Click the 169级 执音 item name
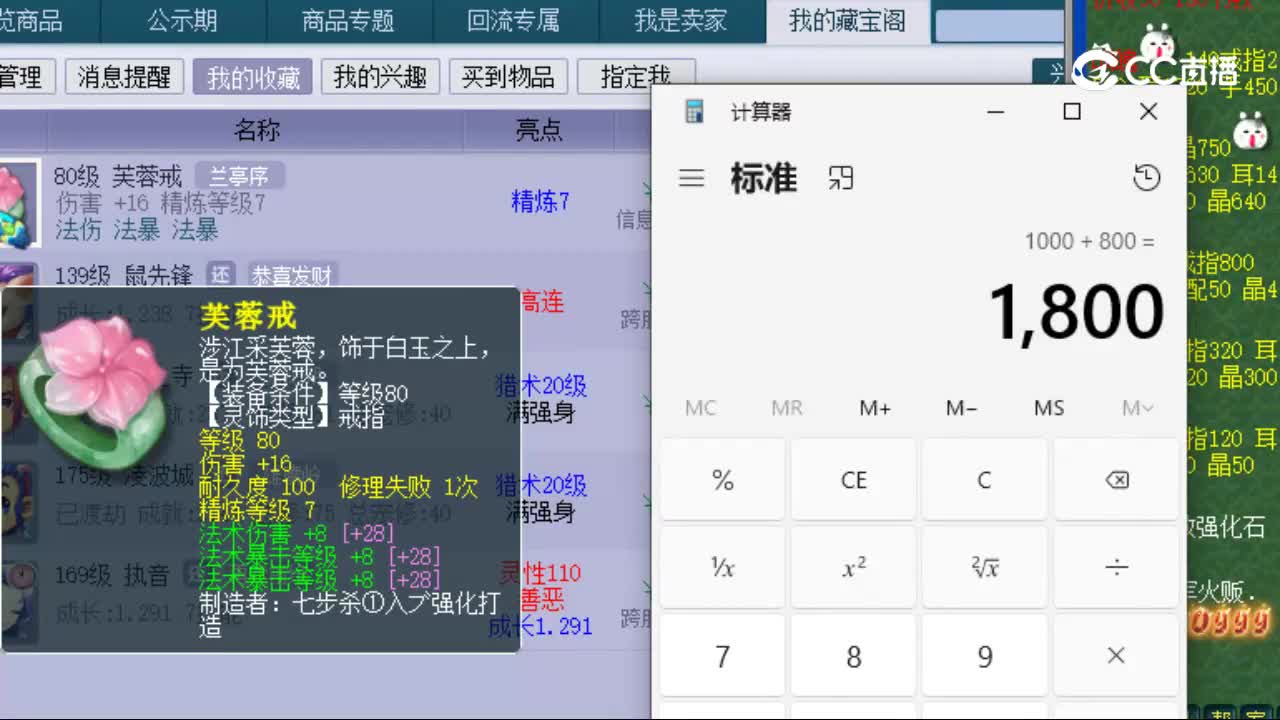Viewport: 1280px width, 720px height. pyautogui.click(x=112, y=576)
